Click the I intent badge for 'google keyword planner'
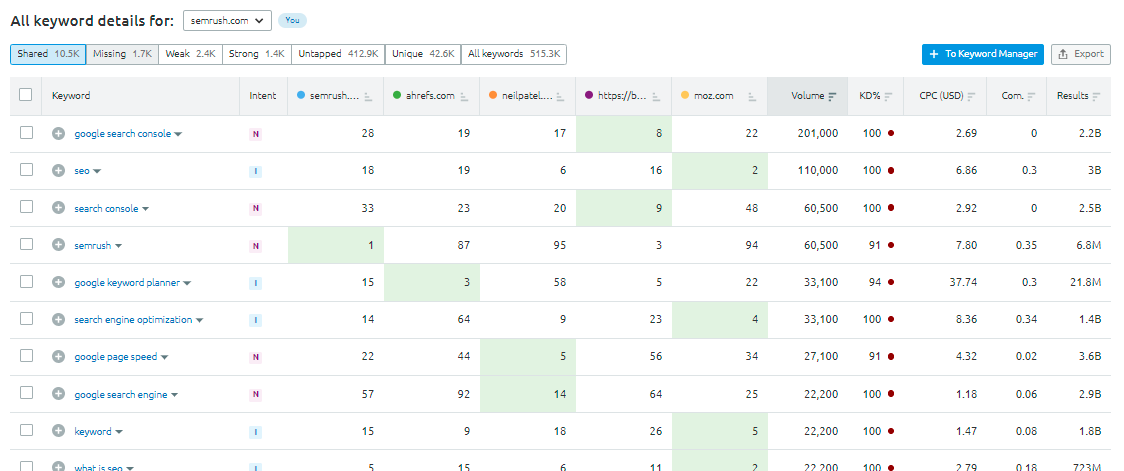Screen dimensions: 1124x471 (x=256, y=283)
